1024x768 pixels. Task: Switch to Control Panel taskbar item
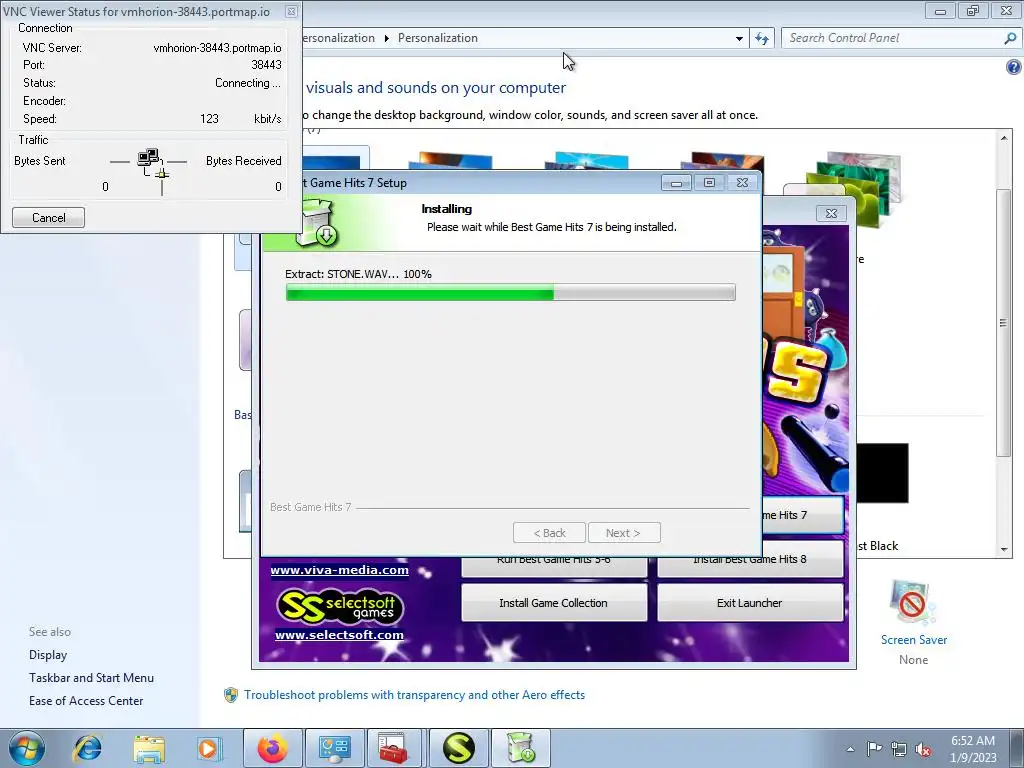pos(335,748)
